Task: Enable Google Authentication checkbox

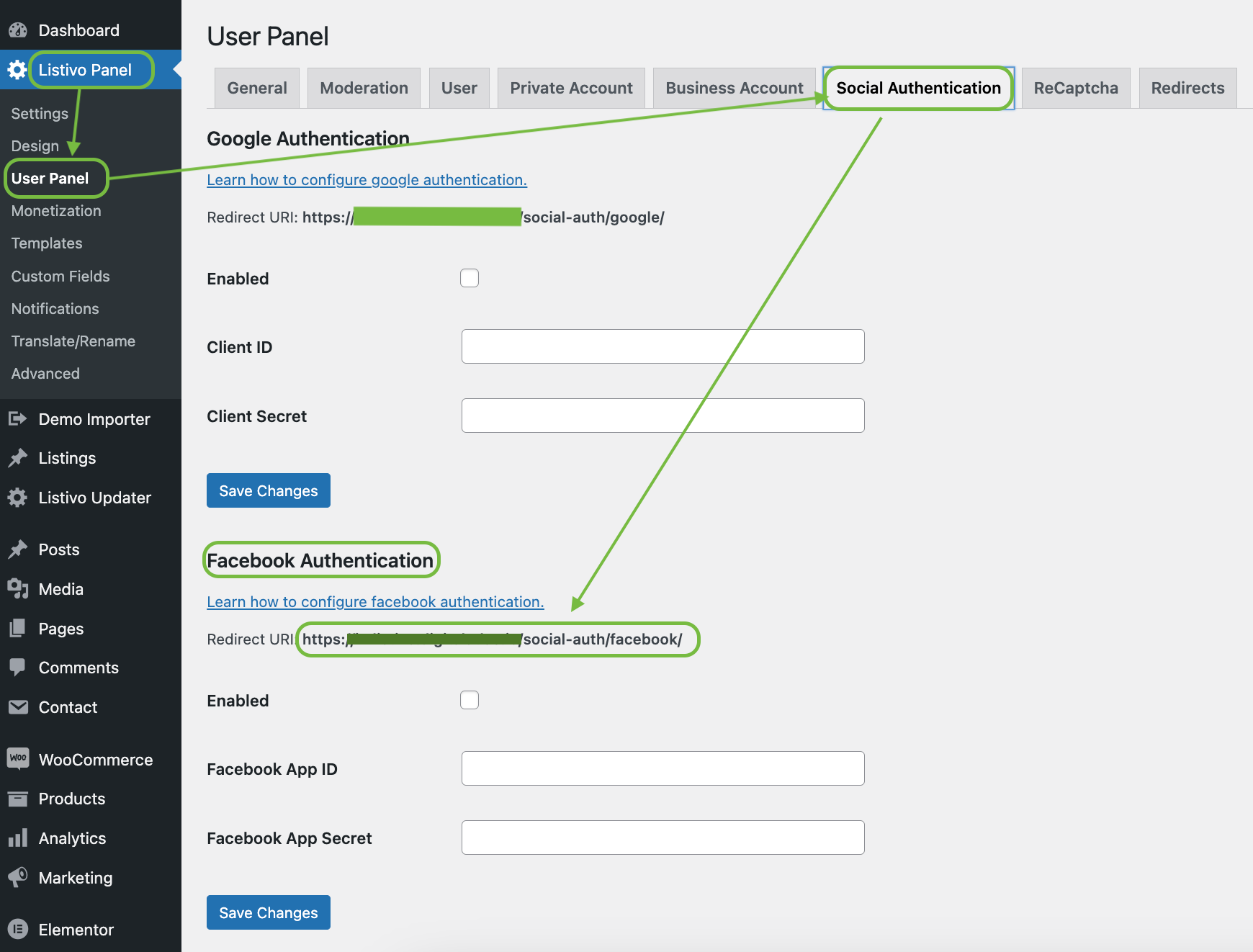Action: 470,278
